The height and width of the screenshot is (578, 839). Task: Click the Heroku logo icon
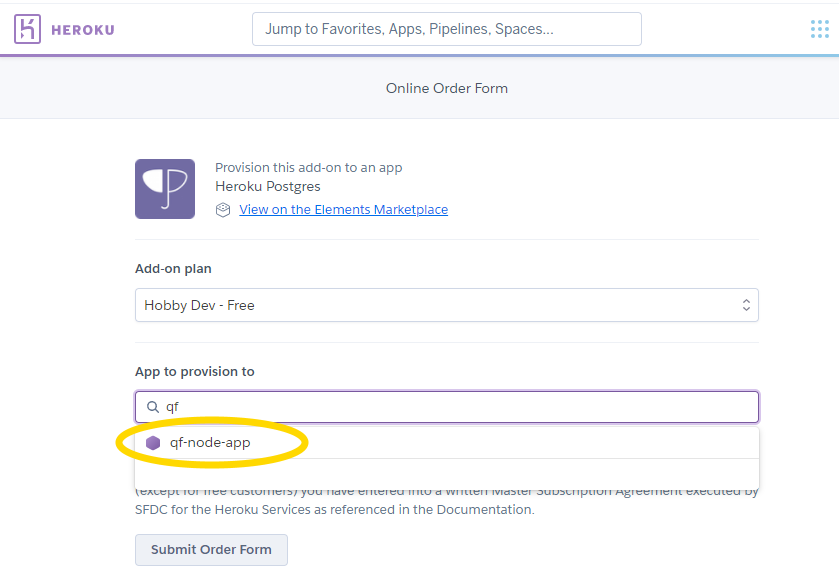pyautogui.click(x=28, y=29)
